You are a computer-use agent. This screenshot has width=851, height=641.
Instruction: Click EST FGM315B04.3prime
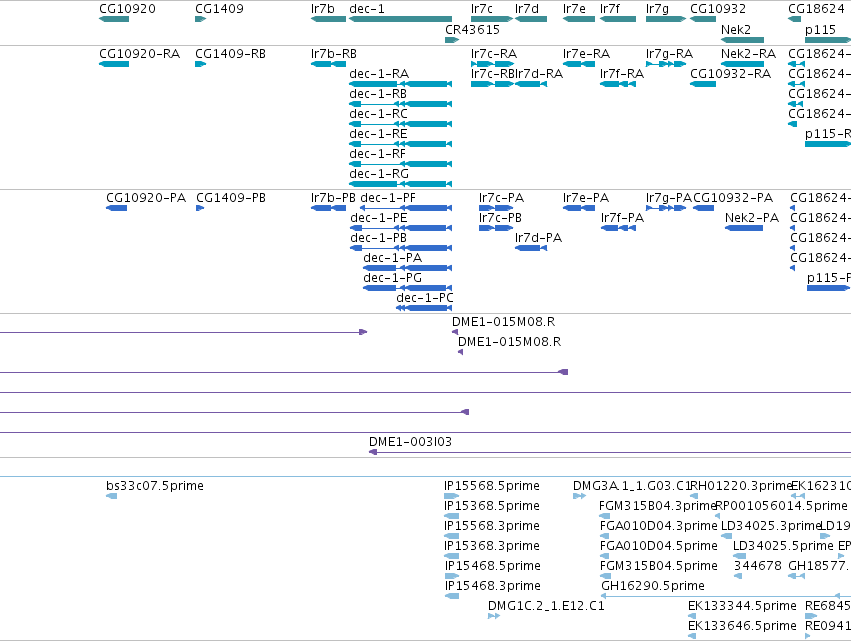(604, 516)
